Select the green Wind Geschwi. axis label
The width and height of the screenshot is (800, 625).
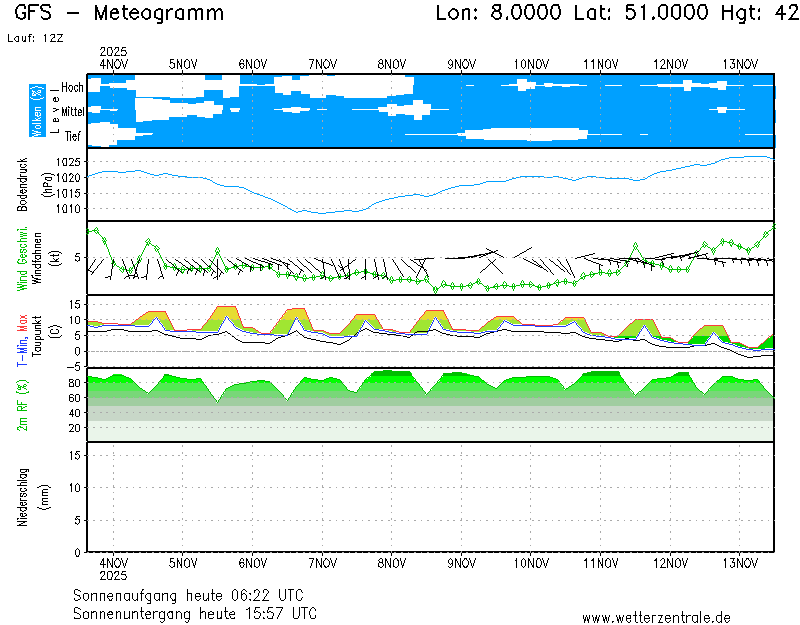[x=22, y=258]
